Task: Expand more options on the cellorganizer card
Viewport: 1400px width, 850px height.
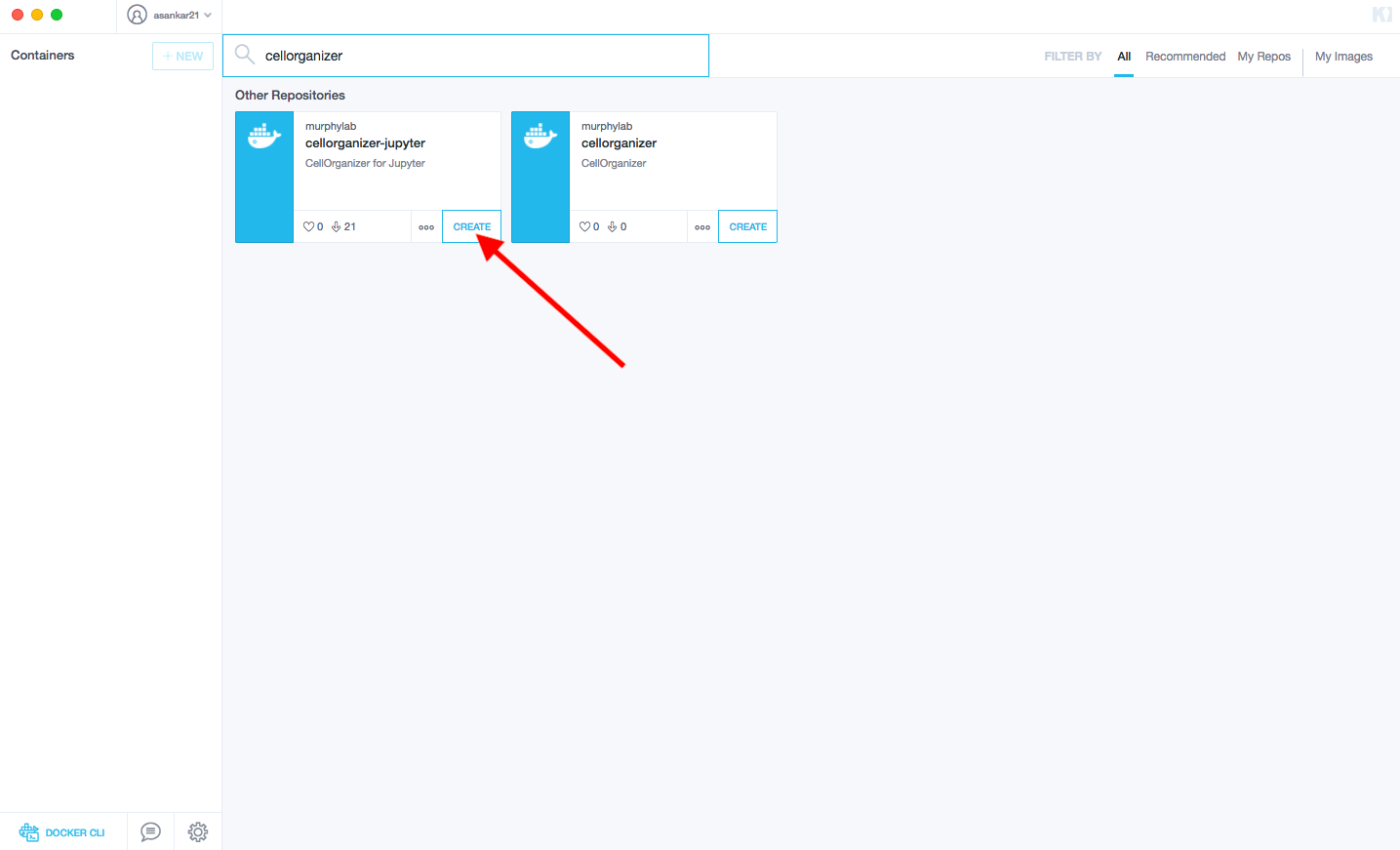Action: pos(702,227)
